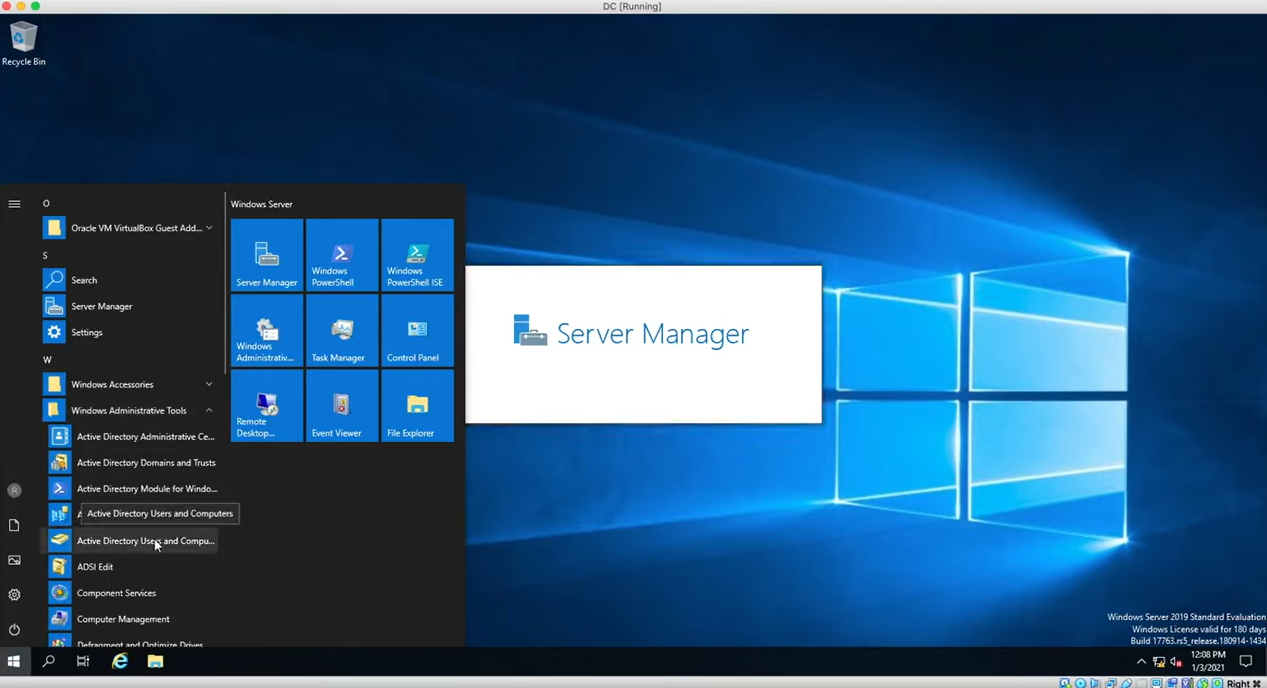Open File Explorer from the taskbar
Viewport: 1267px width, 688px height.
[x=155, y=661]
